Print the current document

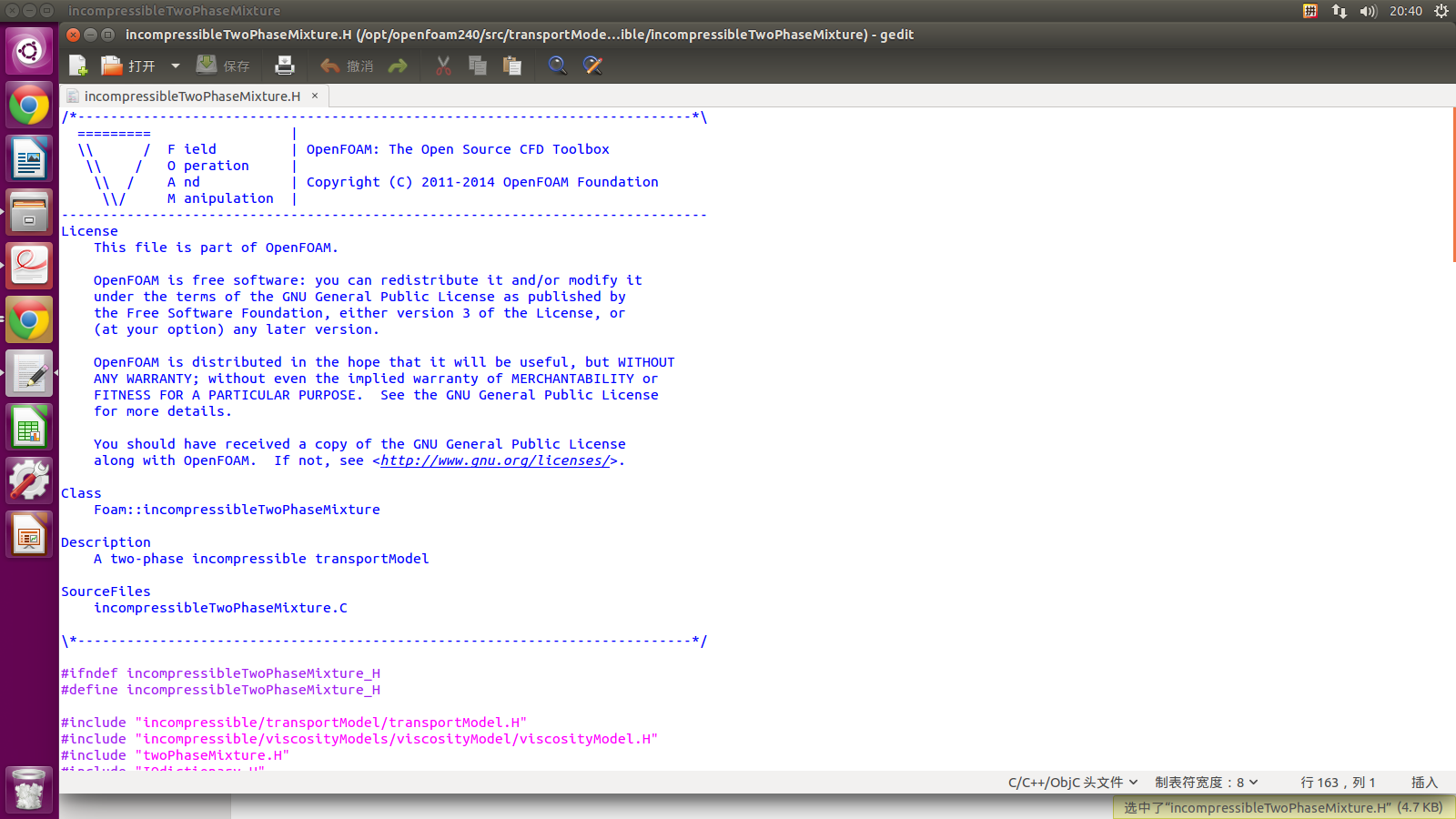pos(285,66)
